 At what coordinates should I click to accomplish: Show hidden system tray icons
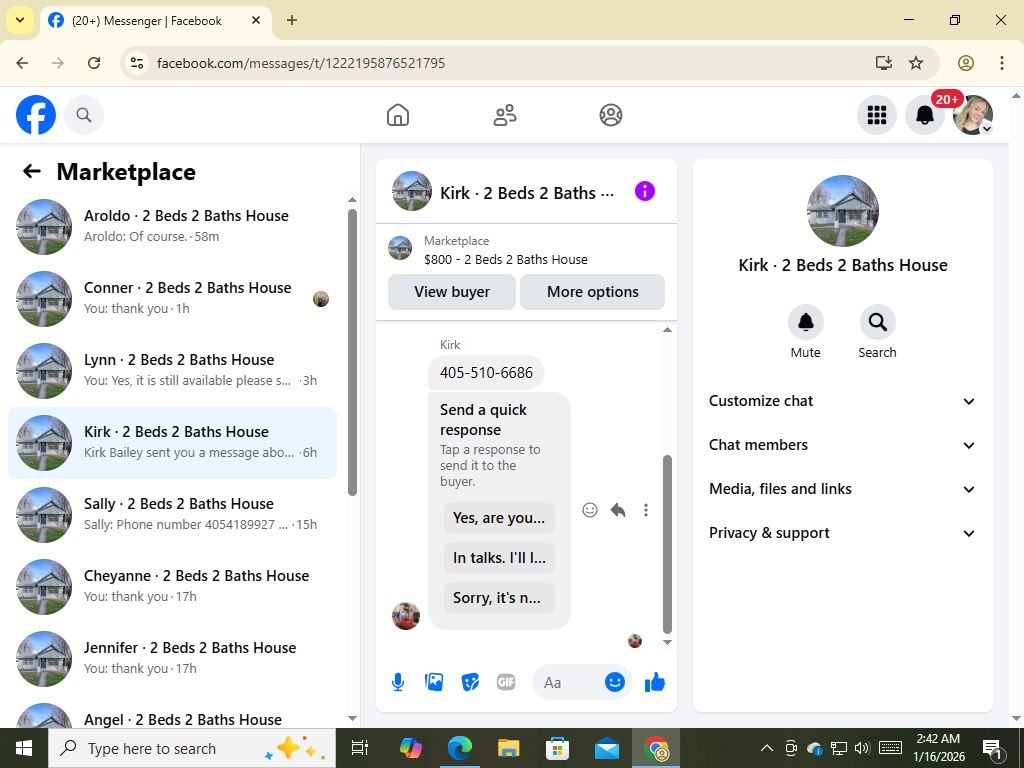click(x=767, y=748)
